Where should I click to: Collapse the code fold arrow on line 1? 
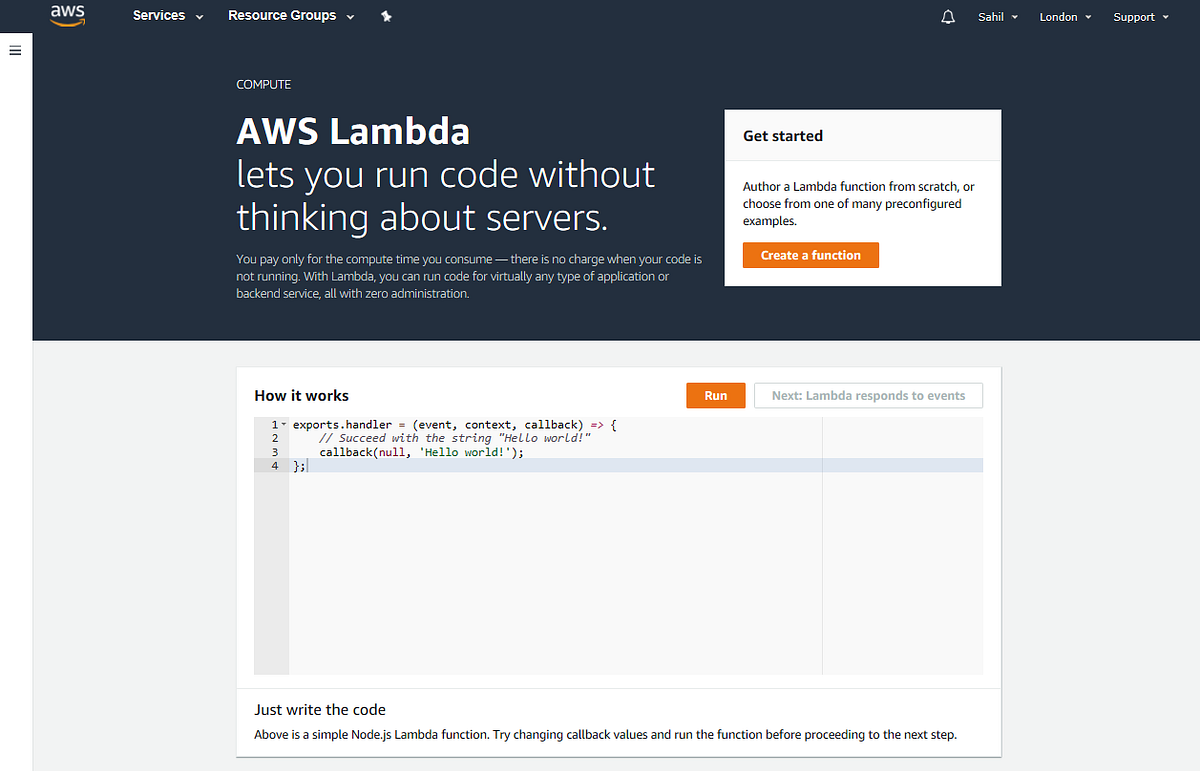[284, 425]
